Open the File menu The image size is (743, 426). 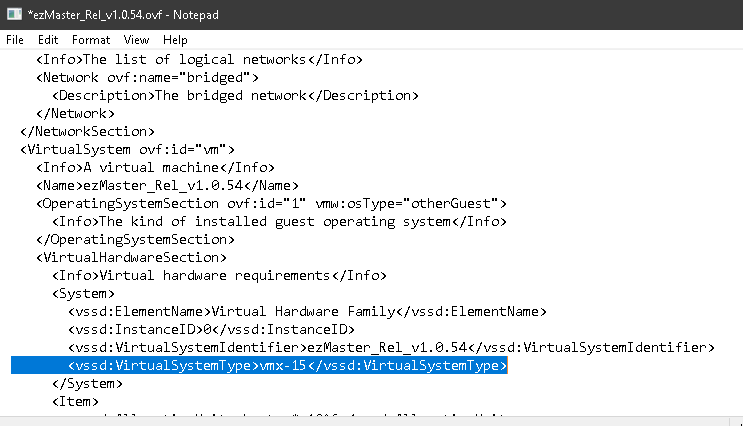tap(15, 40)
